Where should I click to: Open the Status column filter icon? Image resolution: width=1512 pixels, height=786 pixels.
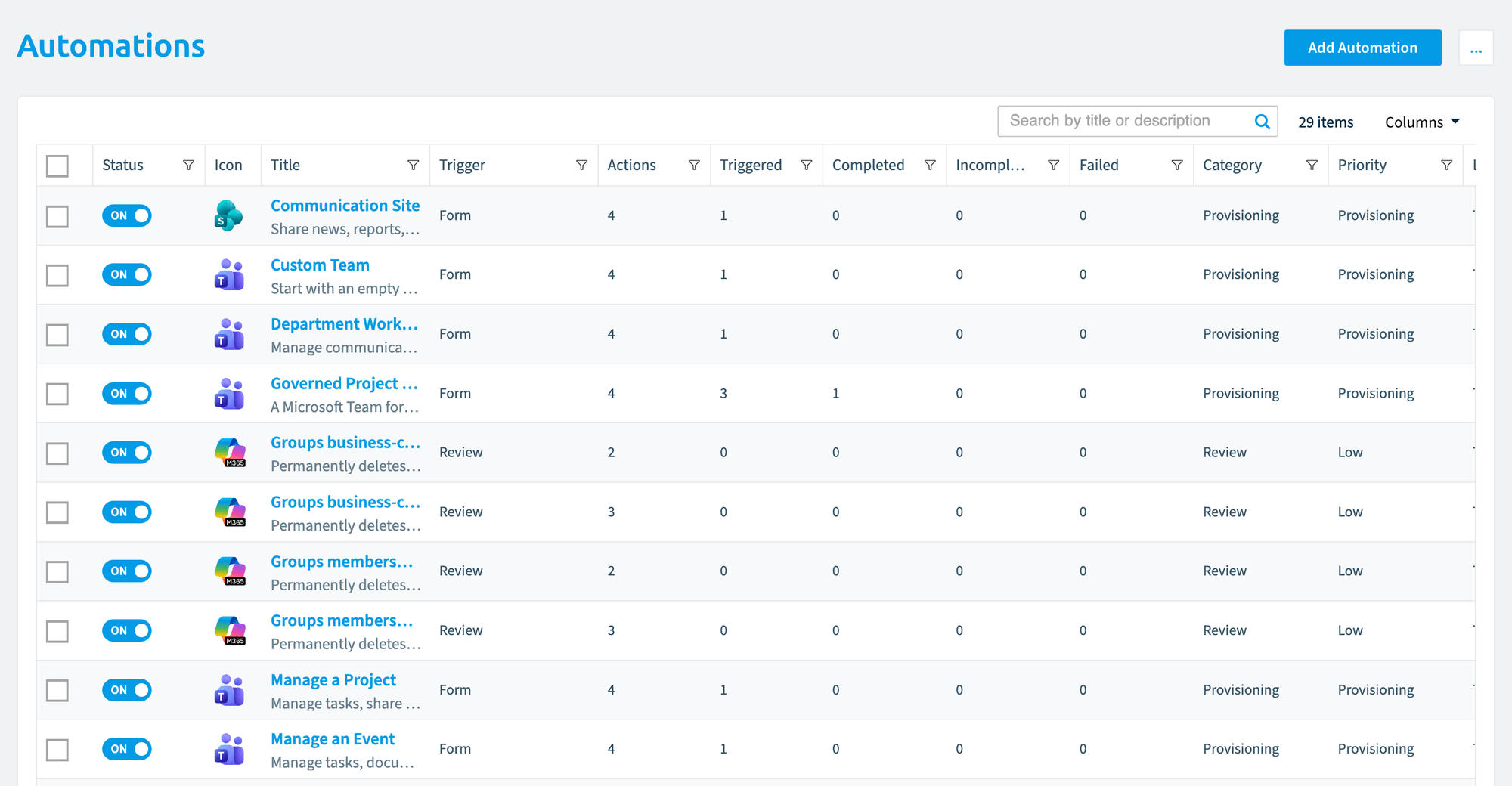tap(188, 166)
